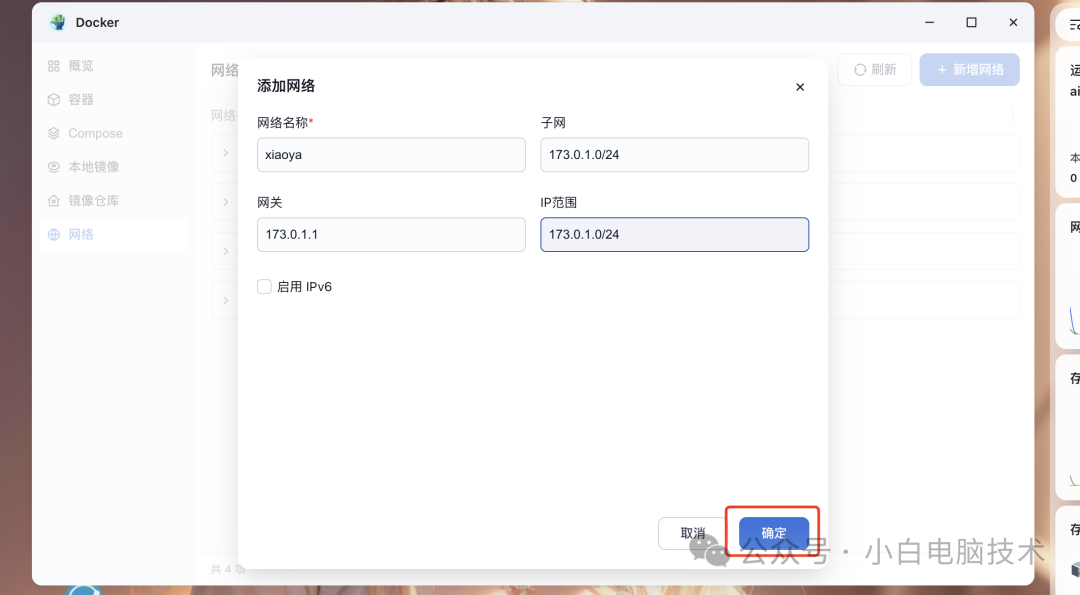Enable the 启用 IPv6 checkbox
1080x595 pixels.
(264, 286)
